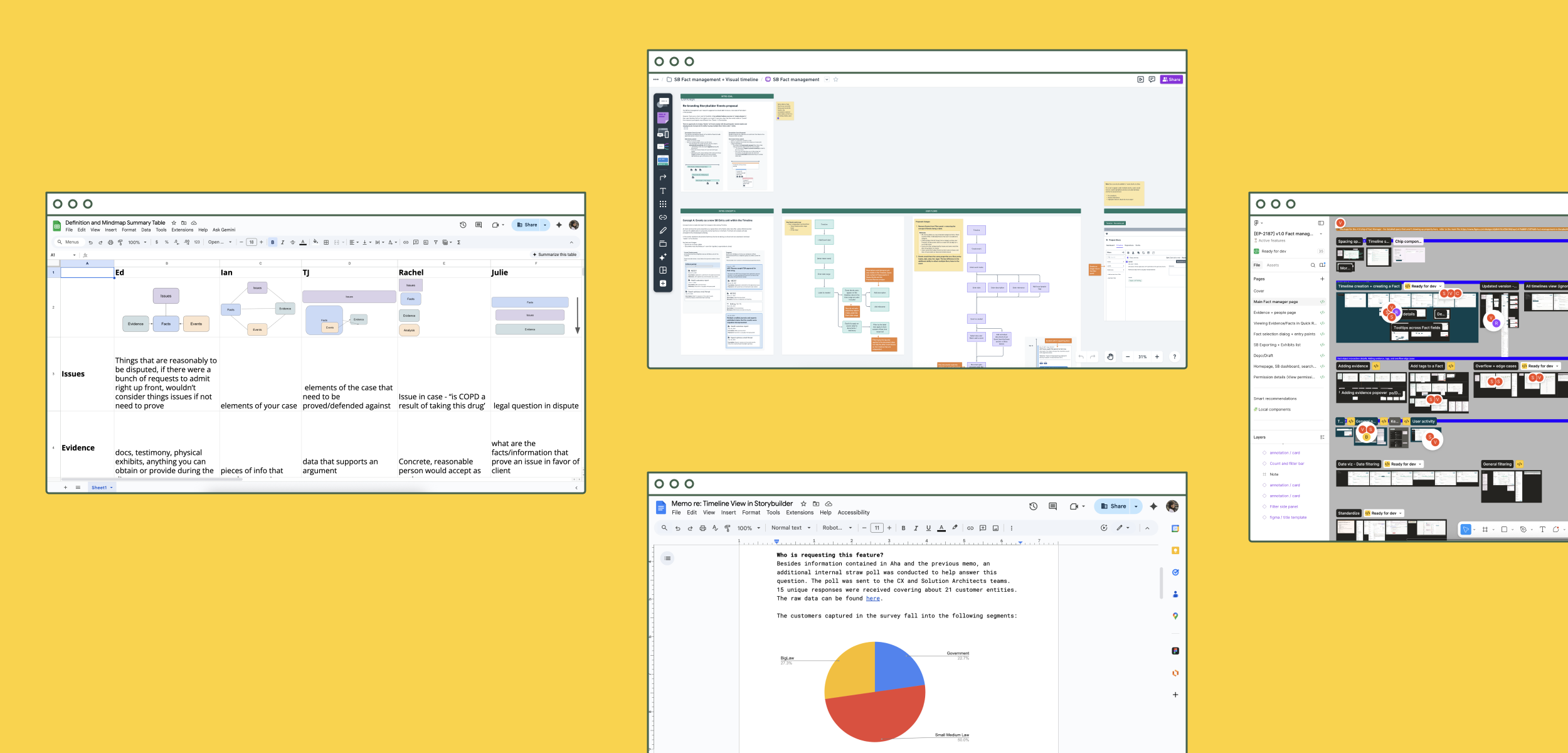This screenshot has width=1568, height=753.
Task: Star the Memo re: Timeline View document
Action: coord(803,504)
